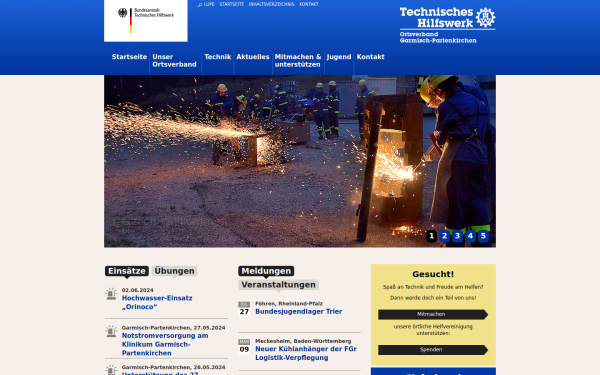Click the Gesucht! heading
600x375 pixels.
click(x=433, y=274)
